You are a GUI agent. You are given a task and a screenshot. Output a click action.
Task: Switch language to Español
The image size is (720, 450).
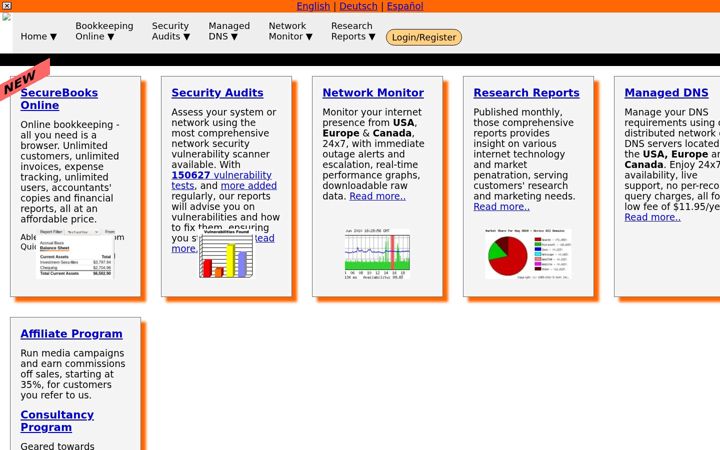[x=405, y=6]
